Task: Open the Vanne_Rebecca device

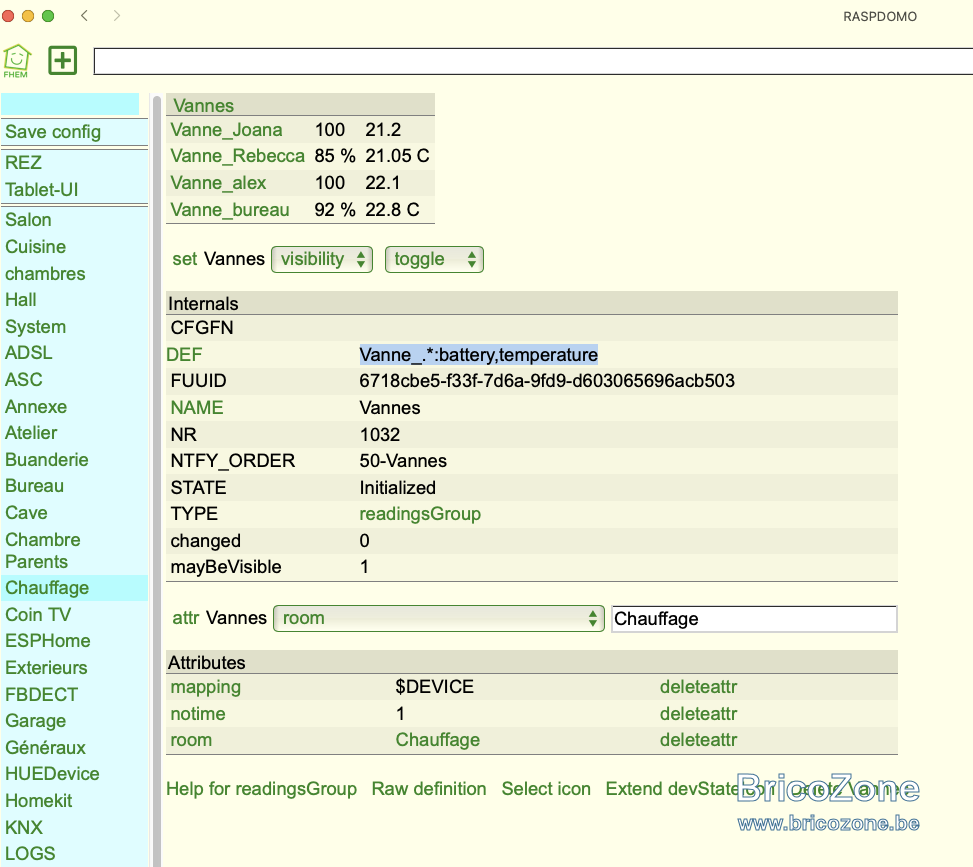Action: click(x=238, y=156)
